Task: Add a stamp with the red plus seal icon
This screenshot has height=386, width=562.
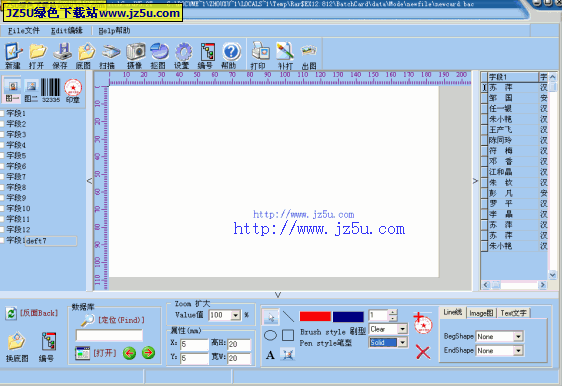Action: (423, 323)
